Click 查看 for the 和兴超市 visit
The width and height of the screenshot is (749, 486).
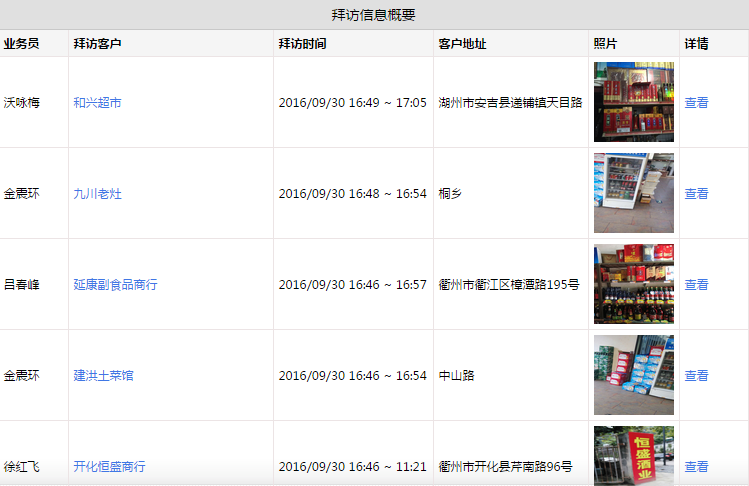coord(696,103)
